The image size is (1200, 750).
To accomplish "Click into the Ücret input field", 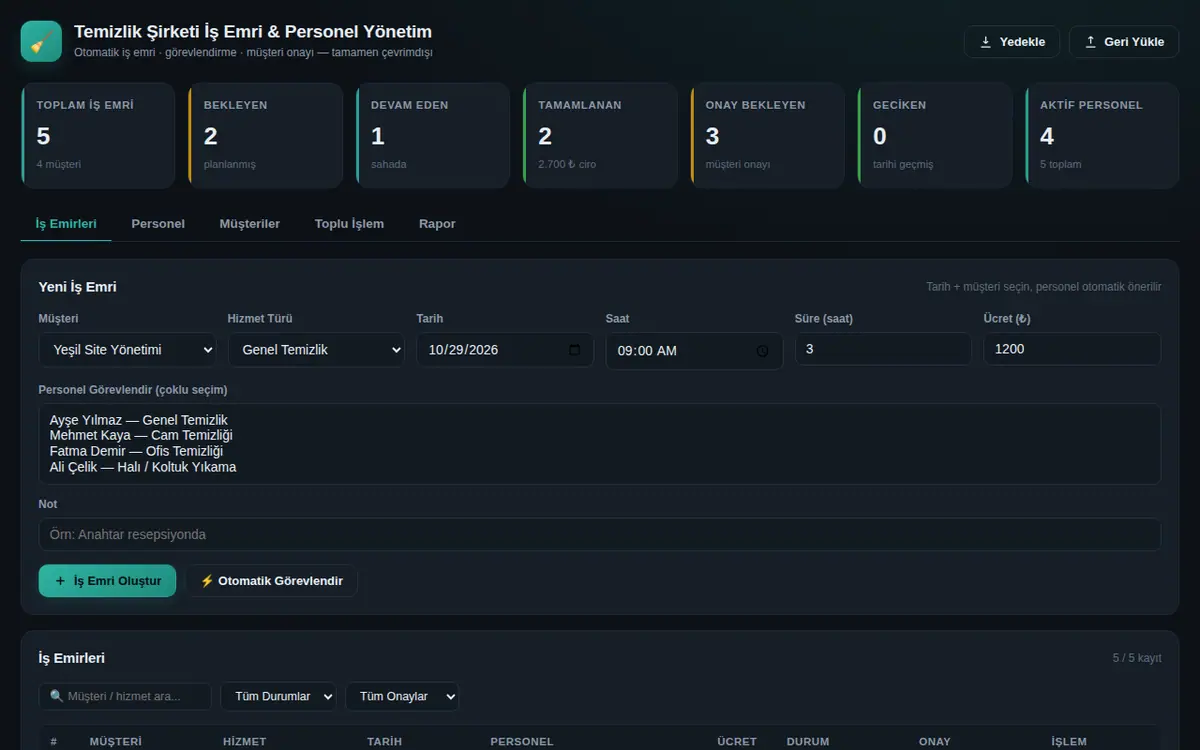I will pos(1072,349).
